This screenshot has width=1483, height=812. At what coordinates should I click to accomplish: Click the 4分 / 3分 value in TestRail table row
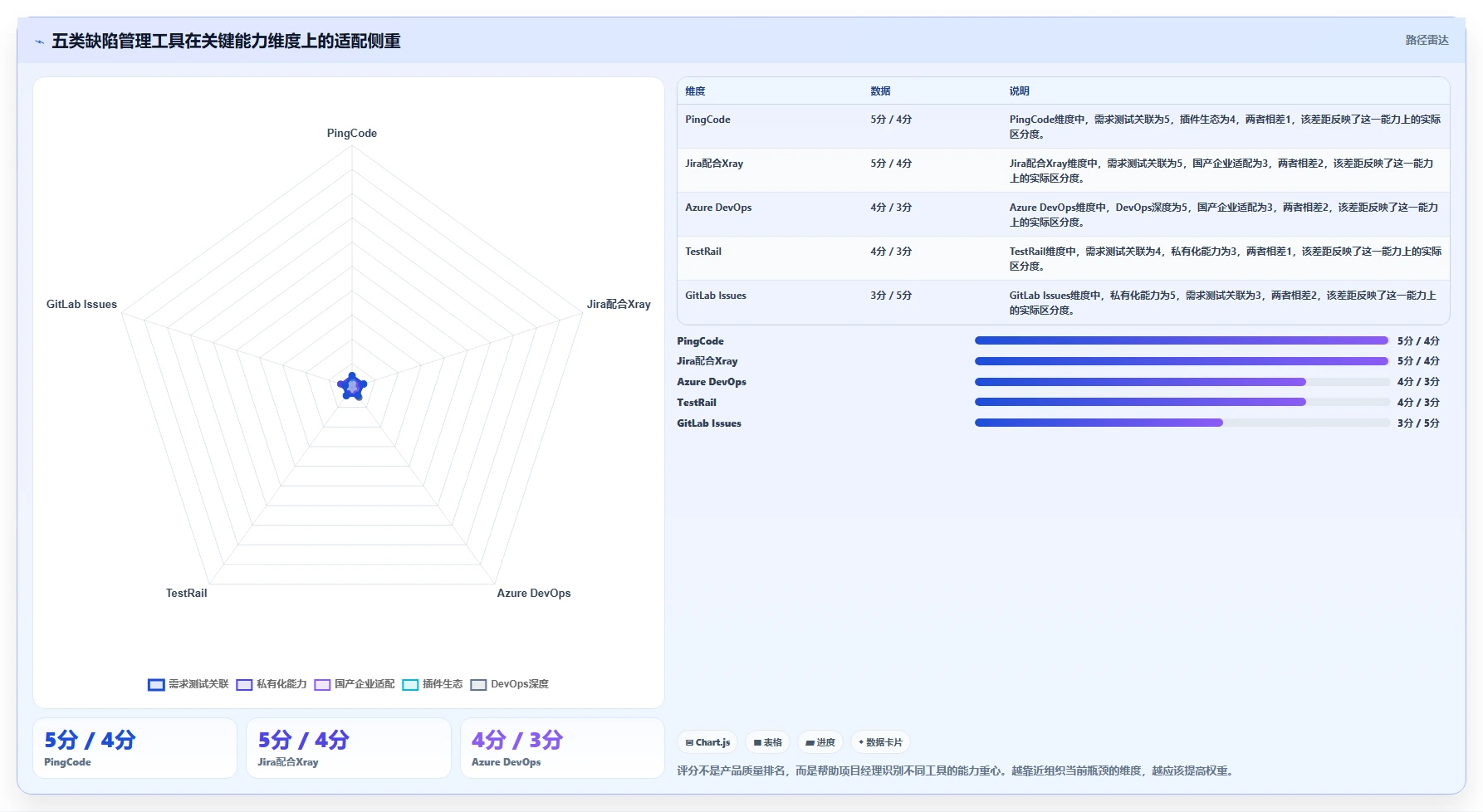[x=891, y=252]
